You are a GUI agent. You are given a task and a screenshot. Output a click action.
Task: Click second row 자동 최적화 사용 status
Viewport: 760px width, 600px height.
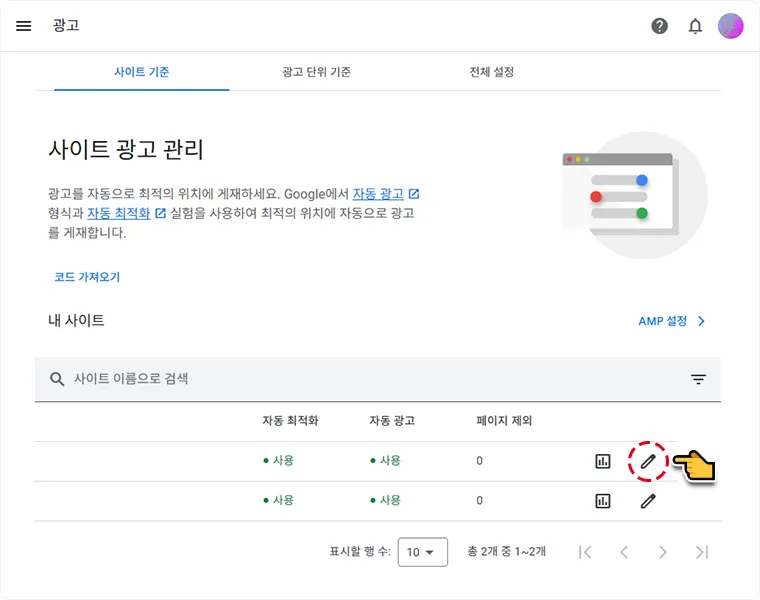pyautogui.click(x=278, y=500)
